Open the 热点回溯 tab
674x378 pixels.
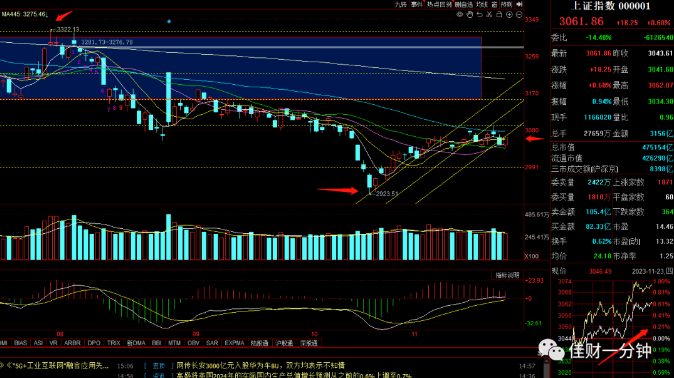click(x=439, y=4)
